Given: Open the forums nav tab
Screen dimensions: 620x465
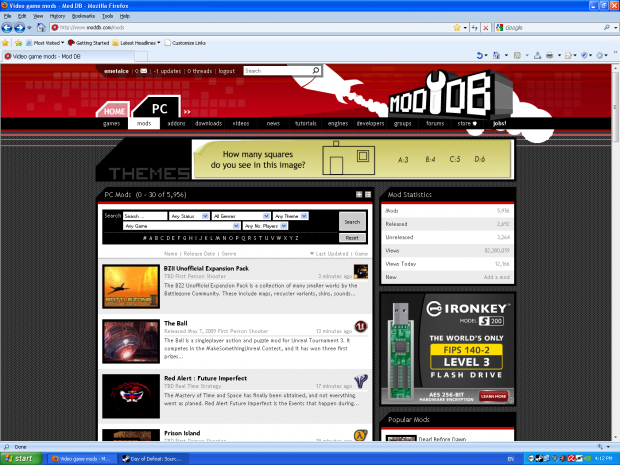Looking at the screenshot, I should (x=435, y=123).
